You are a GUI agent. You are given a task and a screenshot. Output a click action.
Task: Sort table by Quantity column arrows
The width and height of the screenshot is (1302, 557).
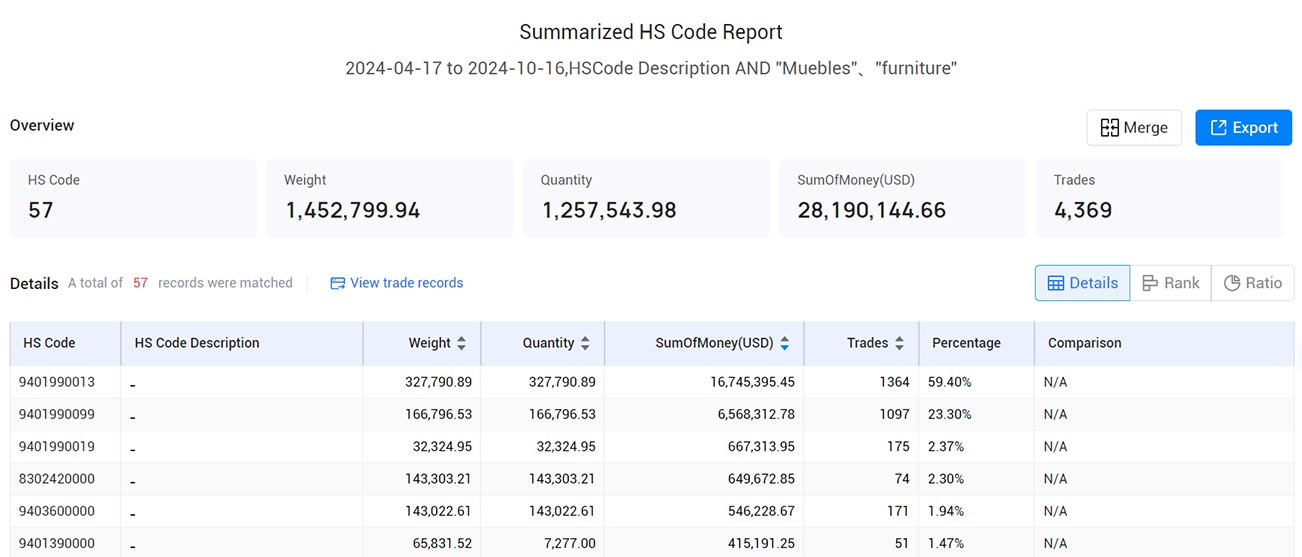click(585, 343)
